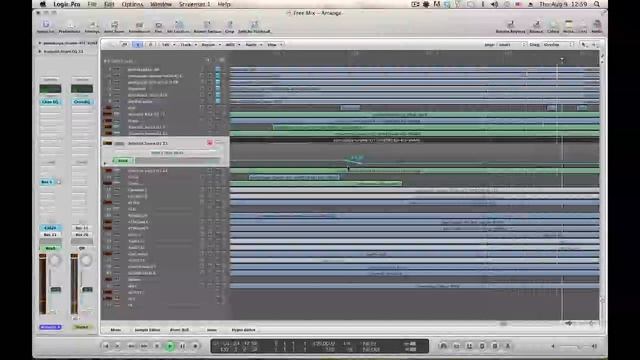Screen dimensions: 640x360
Task: Toggle the blue highlighted button left of Edit menu
Action: pyautogui.click(x=138, y=44)
